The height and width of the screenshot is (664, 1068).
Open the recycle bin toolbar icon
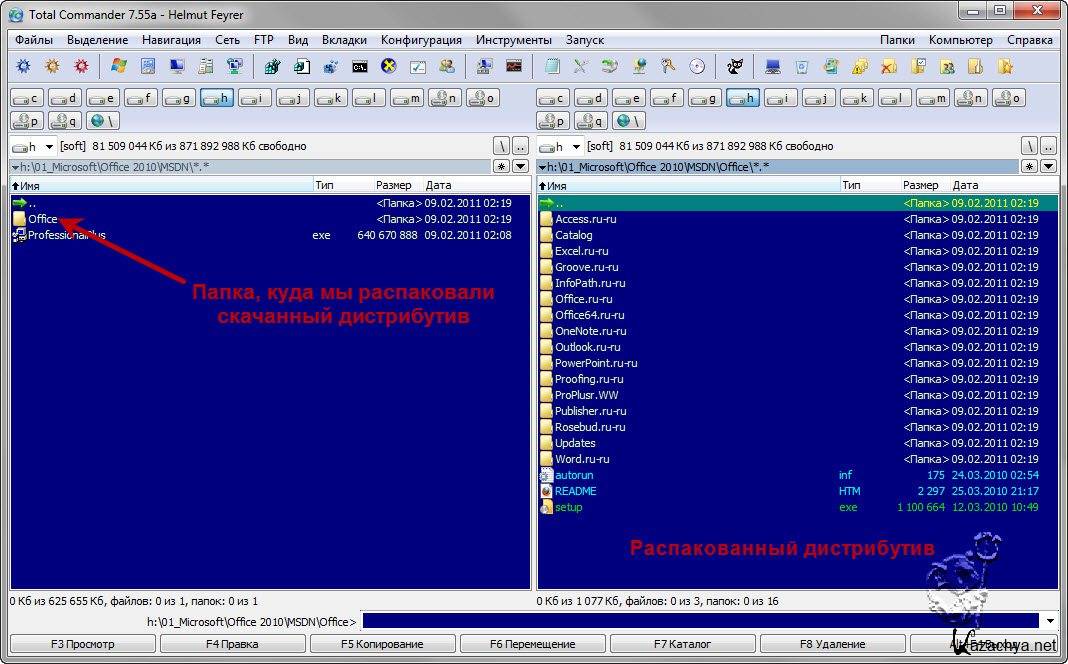801,67
